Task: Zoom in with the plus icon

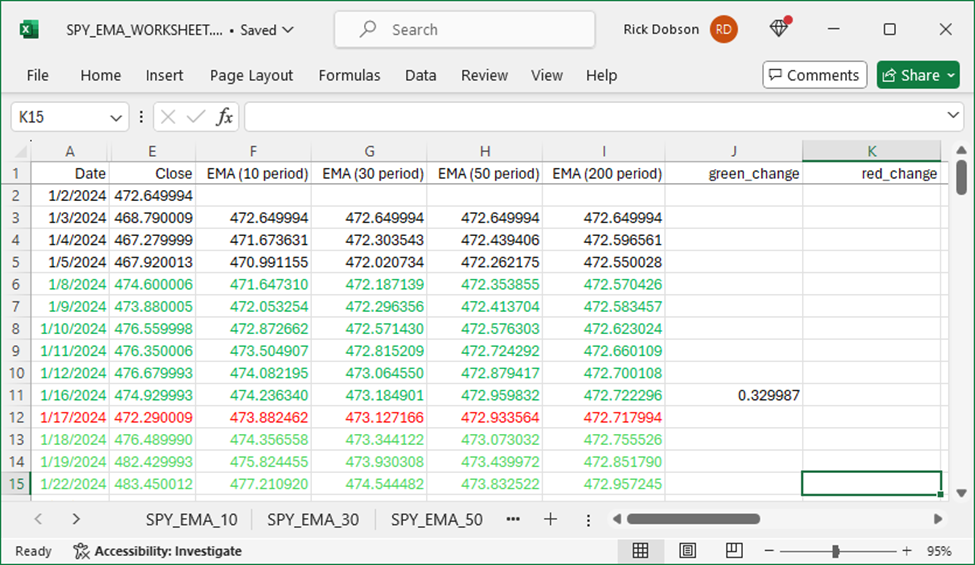Action: tap(907, 551)
